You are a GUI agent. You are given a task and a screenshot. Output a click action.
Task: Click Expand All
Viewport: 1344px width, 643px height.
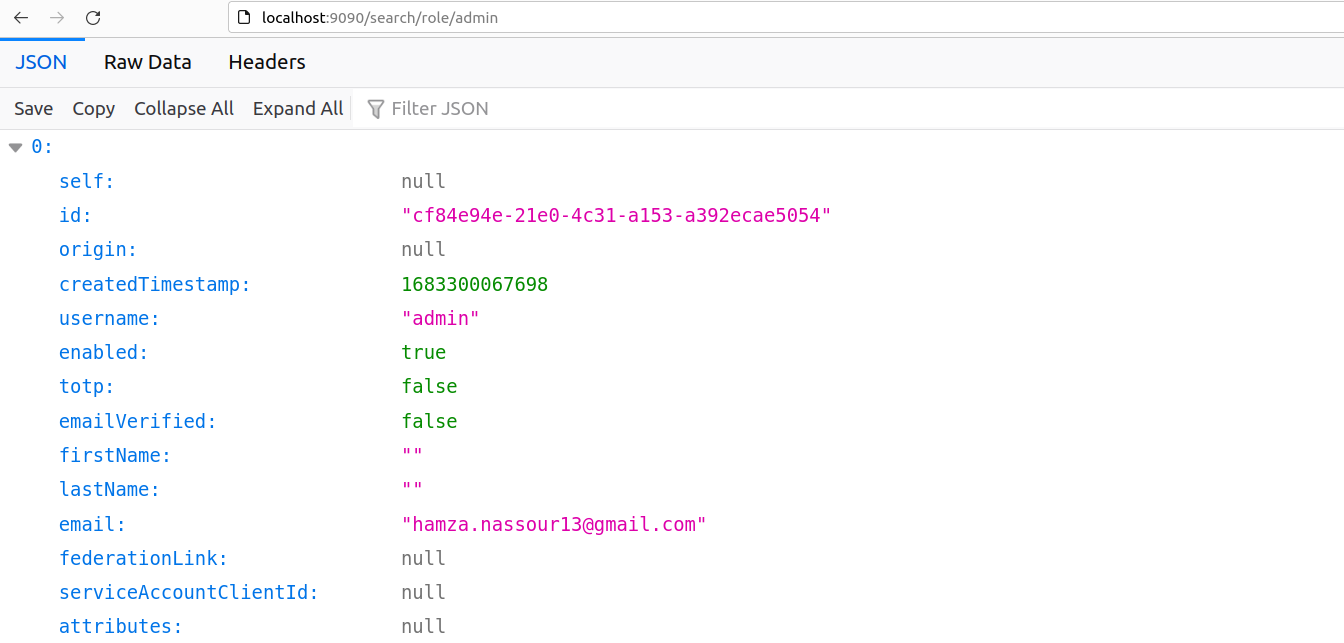click(x=297, y=108)
